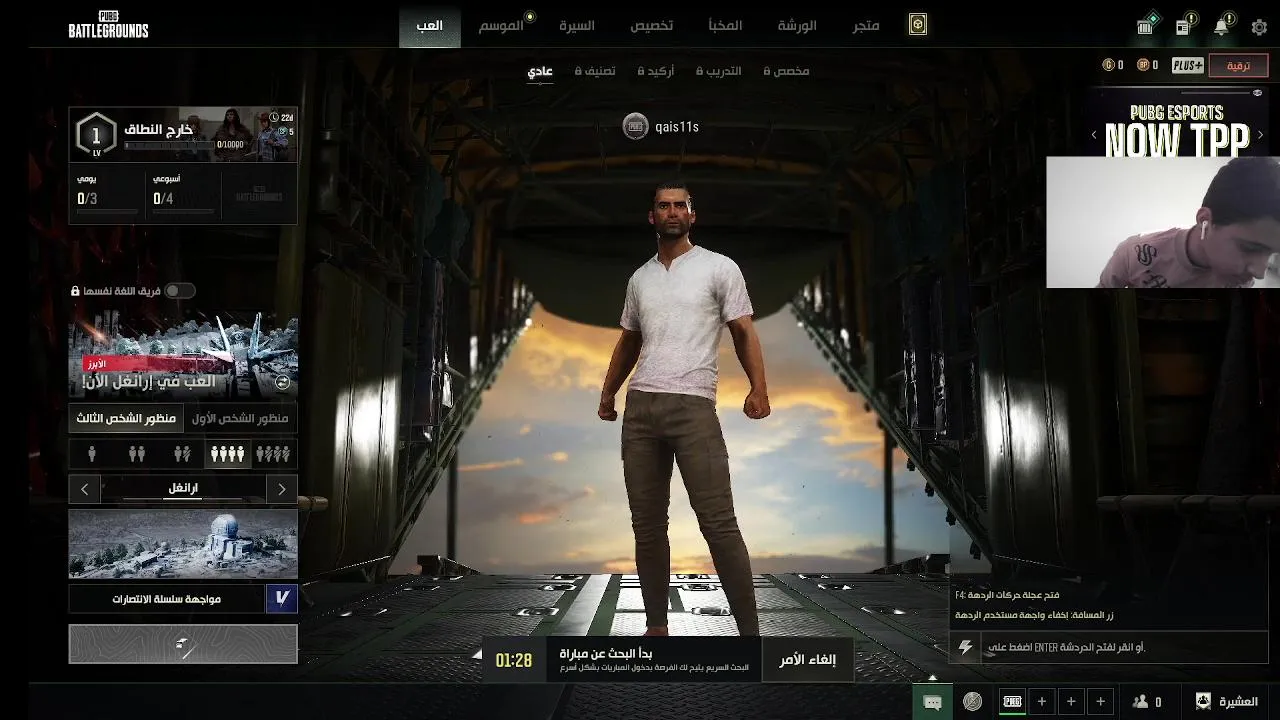The image size is (1280, 720).
Task: Click the V win-streak badge icon
Action: [282, 599]
